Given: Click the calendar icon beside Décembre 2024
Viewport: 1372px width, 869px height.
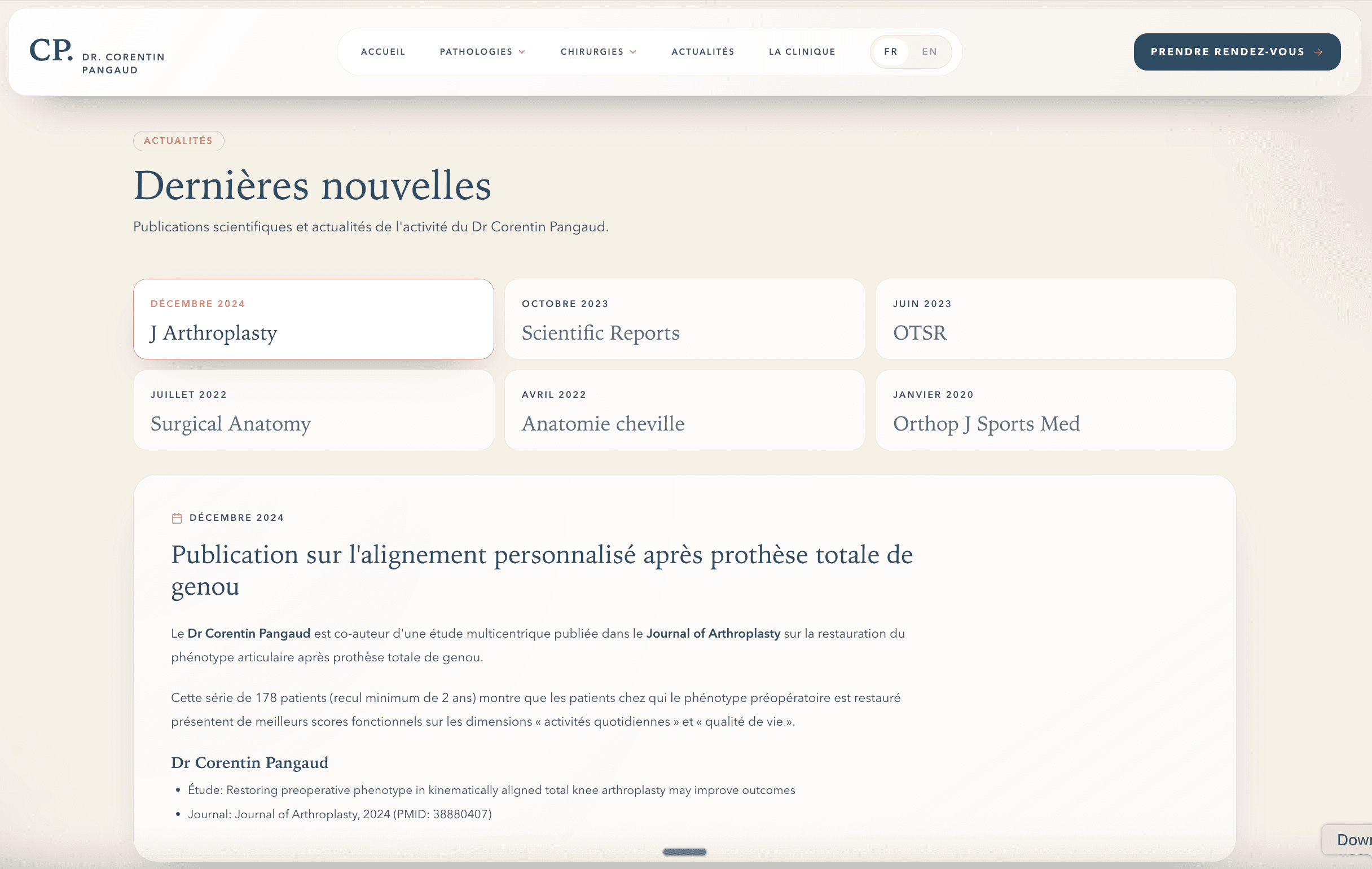Looking at the screenshot, I should click(x=177, y=517).
